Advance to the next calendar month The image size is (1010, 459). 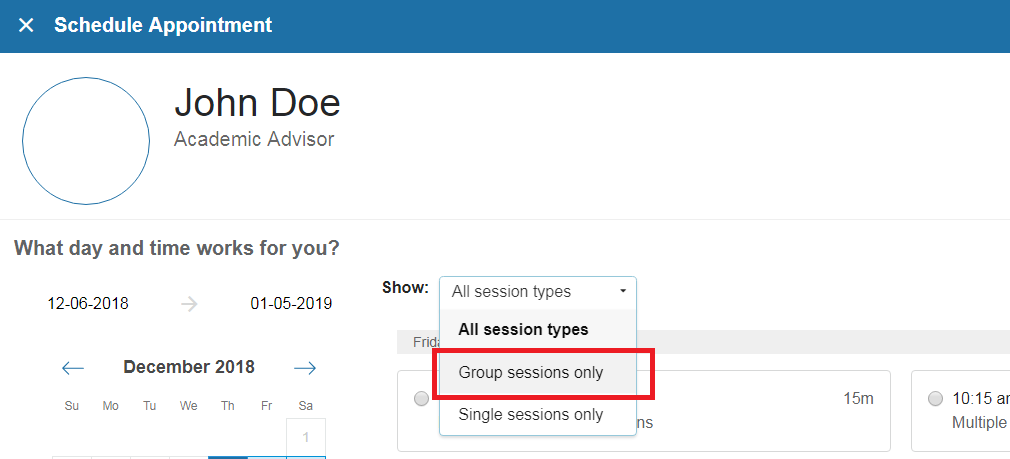point(305,368)
